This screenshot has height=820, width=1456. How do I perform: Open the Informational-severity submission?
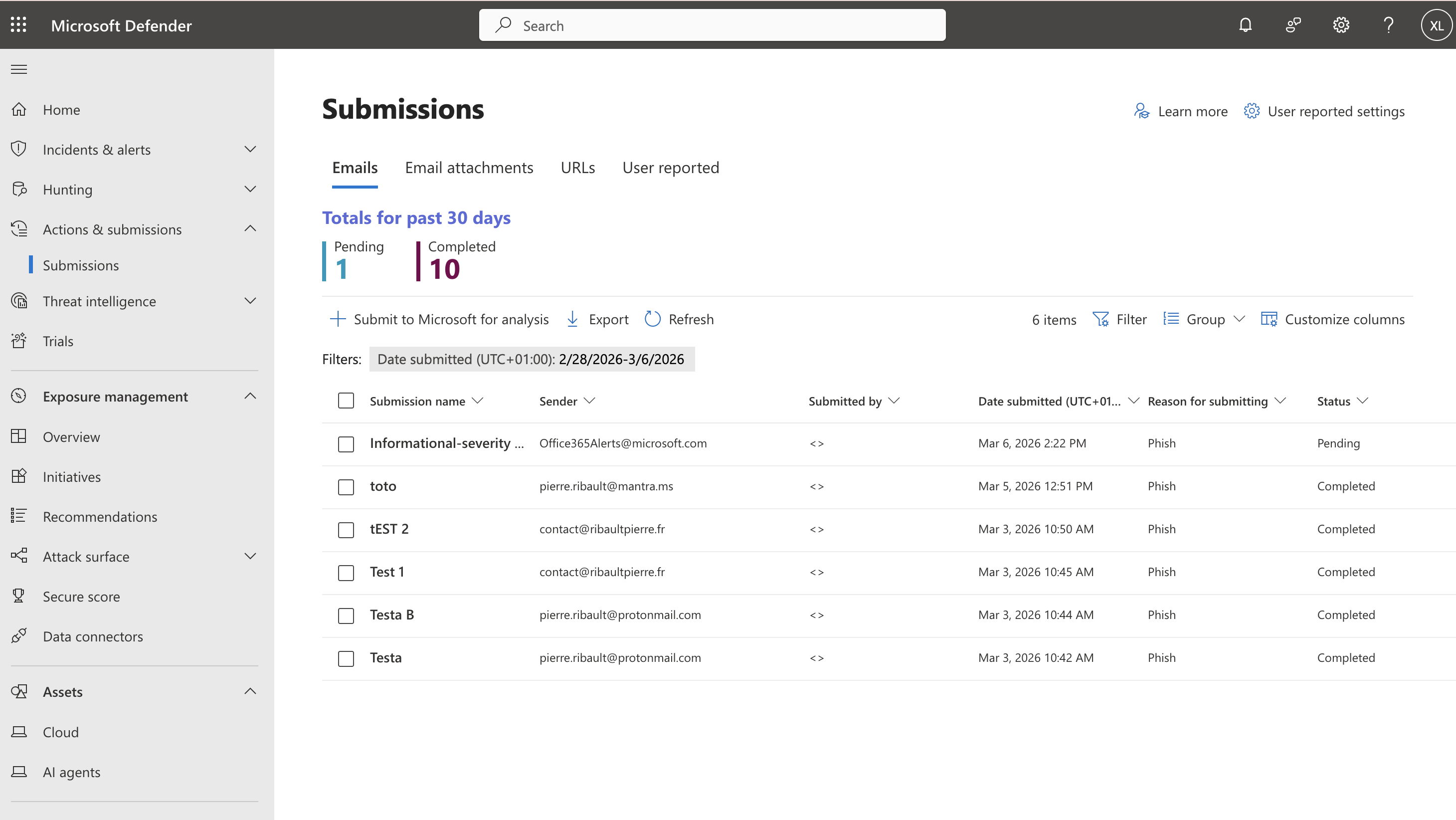point(446,443)
